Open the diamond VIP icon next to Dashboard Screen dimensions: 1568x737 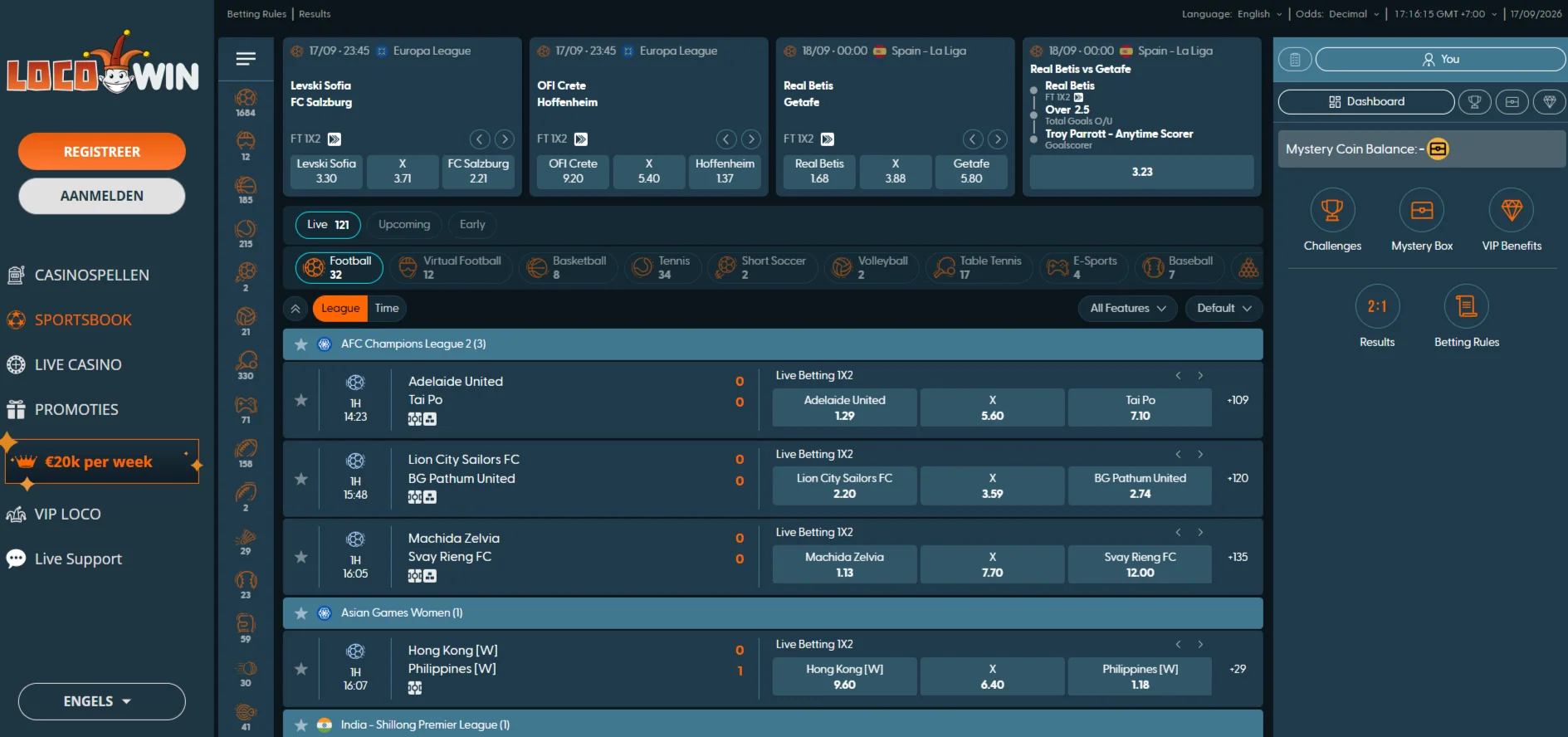click(x=1549, y=102)
